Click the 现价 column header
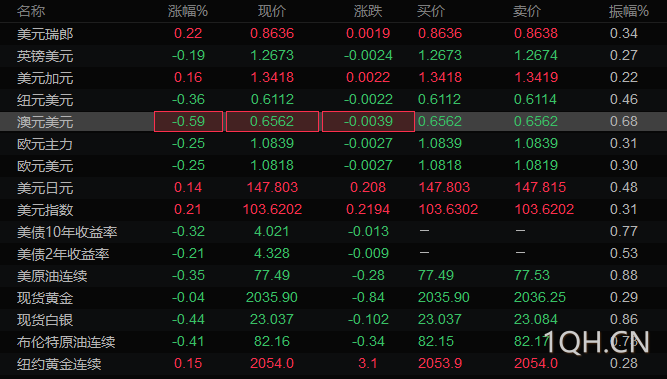This screenshot has height=379, width=667. tap(272, 11)
